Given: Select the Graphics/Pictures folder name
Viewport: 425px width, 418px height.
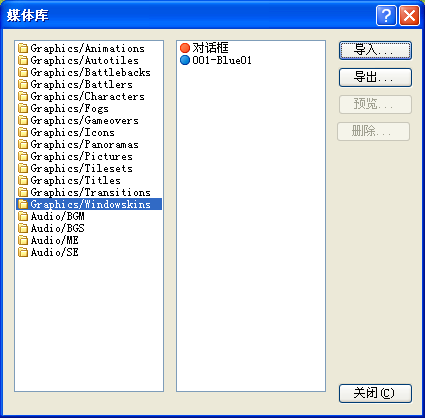Looking at the screenshot, I should 82,156.
